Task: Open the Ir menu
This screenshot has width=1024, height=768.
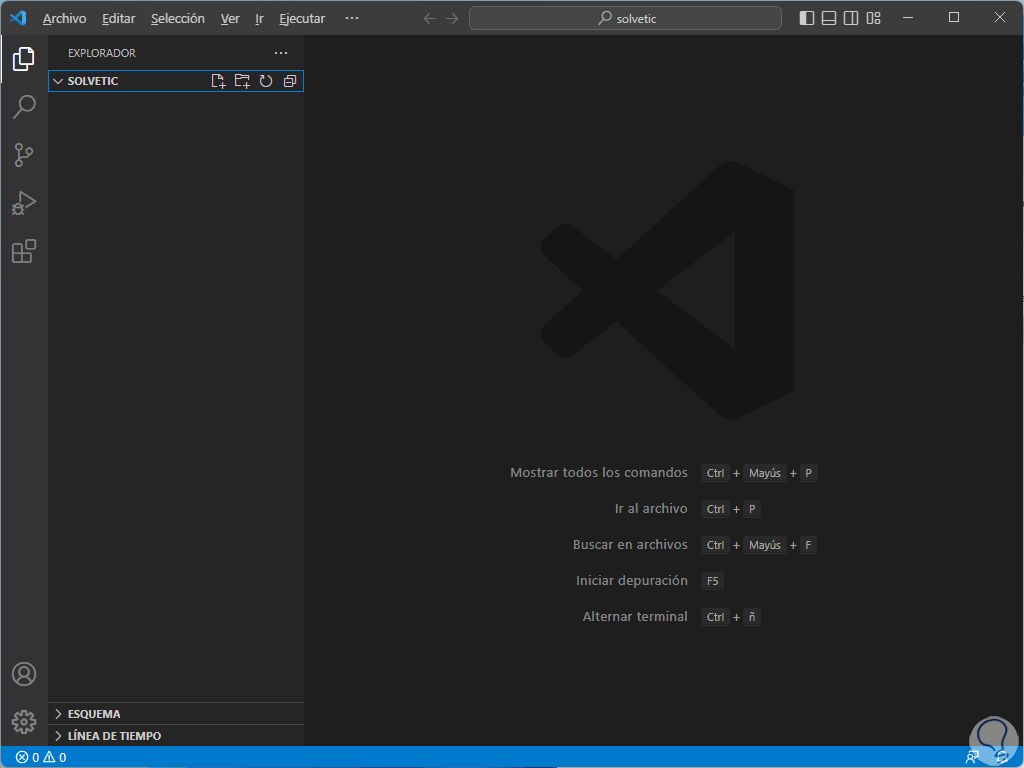Action: [x=259, y=18]
